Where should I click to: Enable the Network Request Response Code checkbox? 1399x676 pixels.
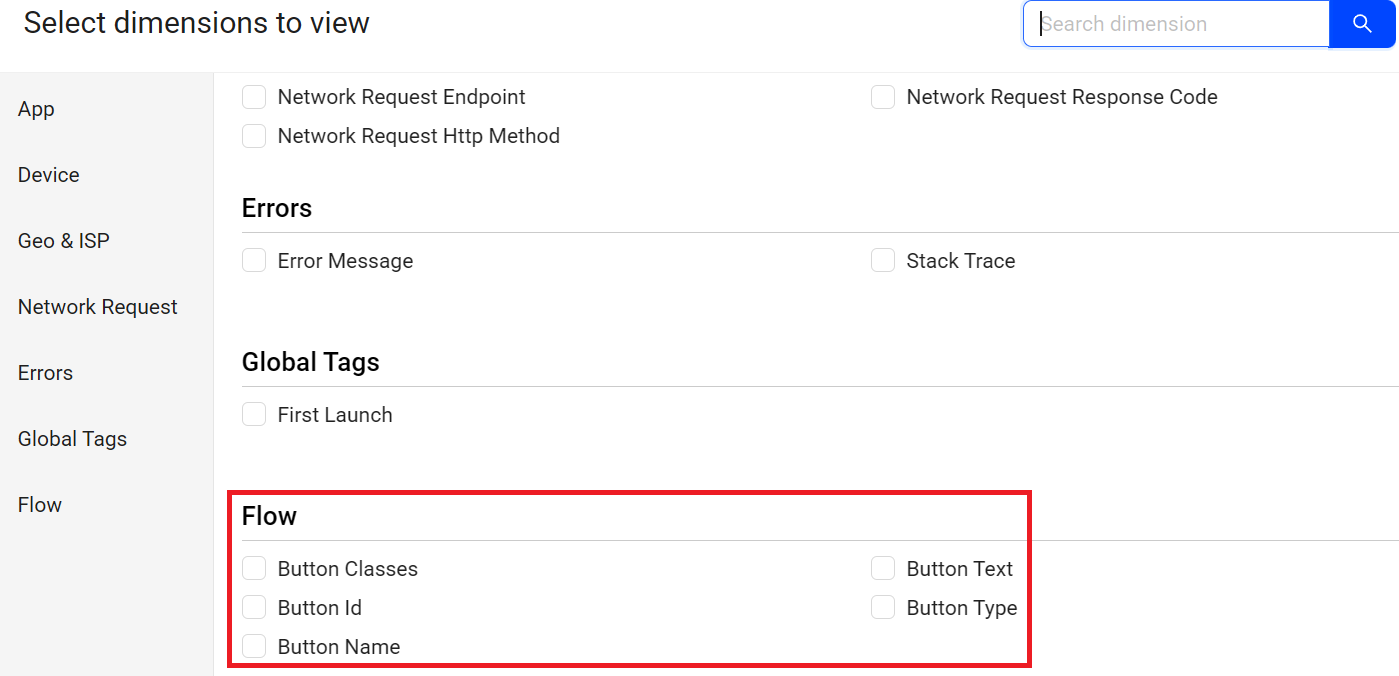[x=883, y=97]
